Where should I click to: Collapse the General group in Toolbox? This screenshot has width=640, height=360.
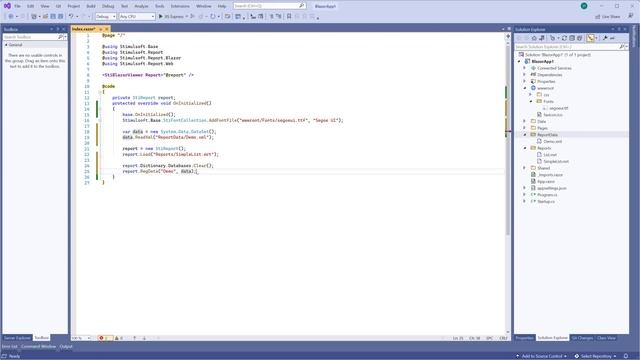6,45
